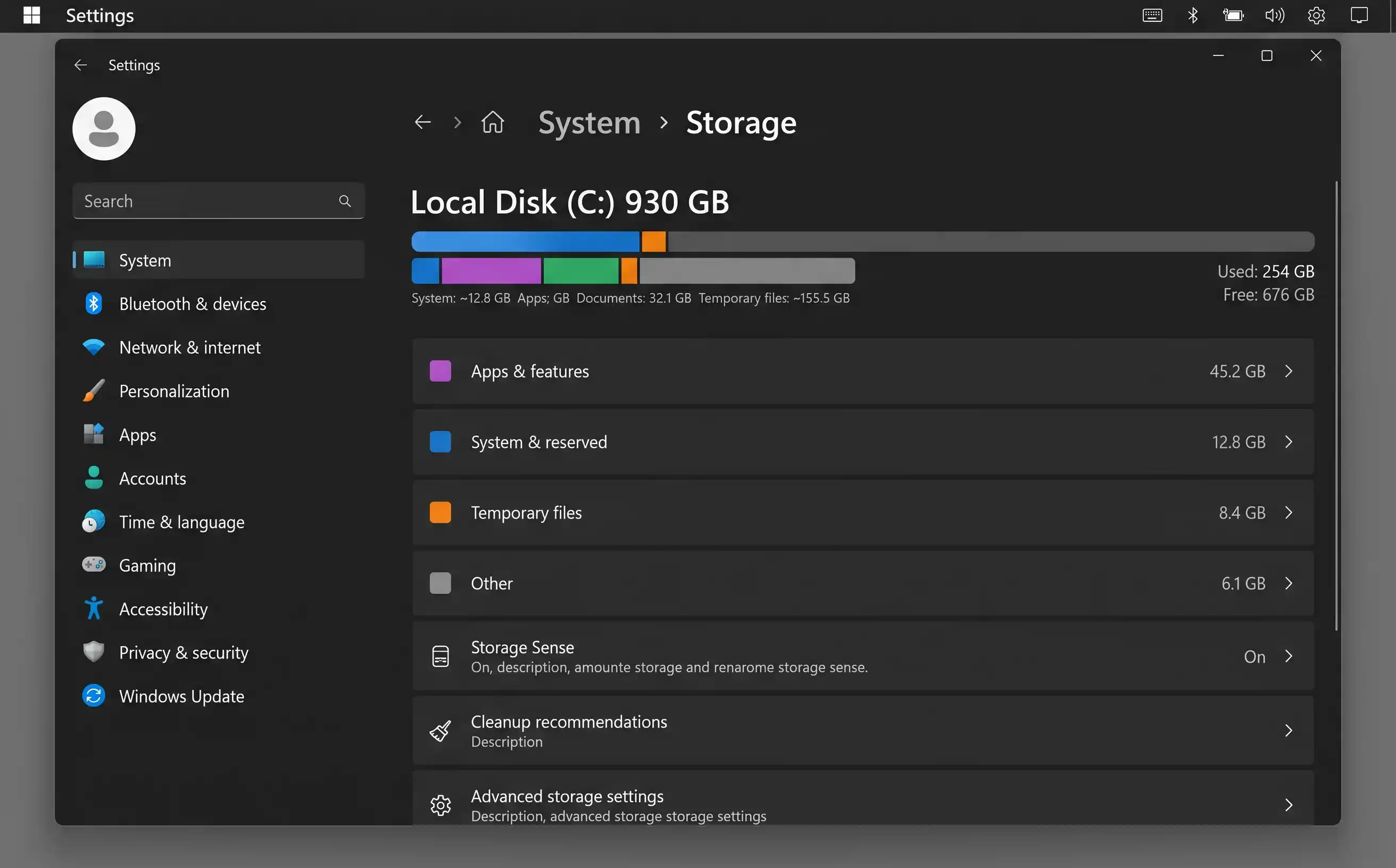Click the Search settings field
The width and height of the screenshot is (1396, 868).
pyautogui.click(x=218, y=201)
